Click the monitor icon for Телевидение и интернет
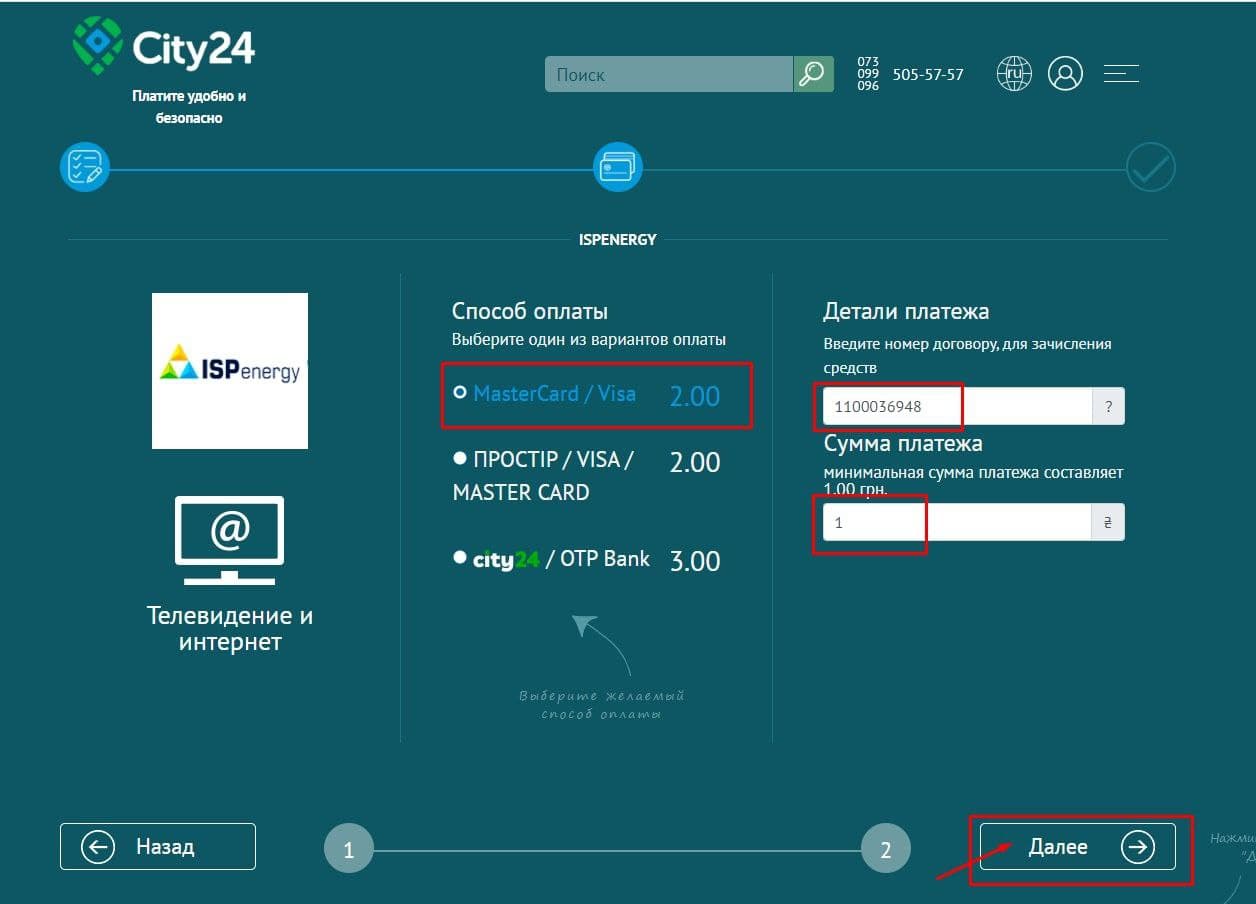This screenshot has height=904, width=1256. pyautogui.click(x=230, y=540)
